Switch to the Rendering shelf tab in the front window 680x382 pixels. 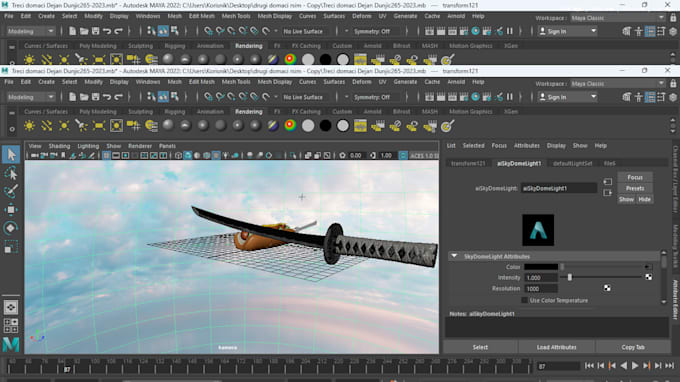(248, 111)
